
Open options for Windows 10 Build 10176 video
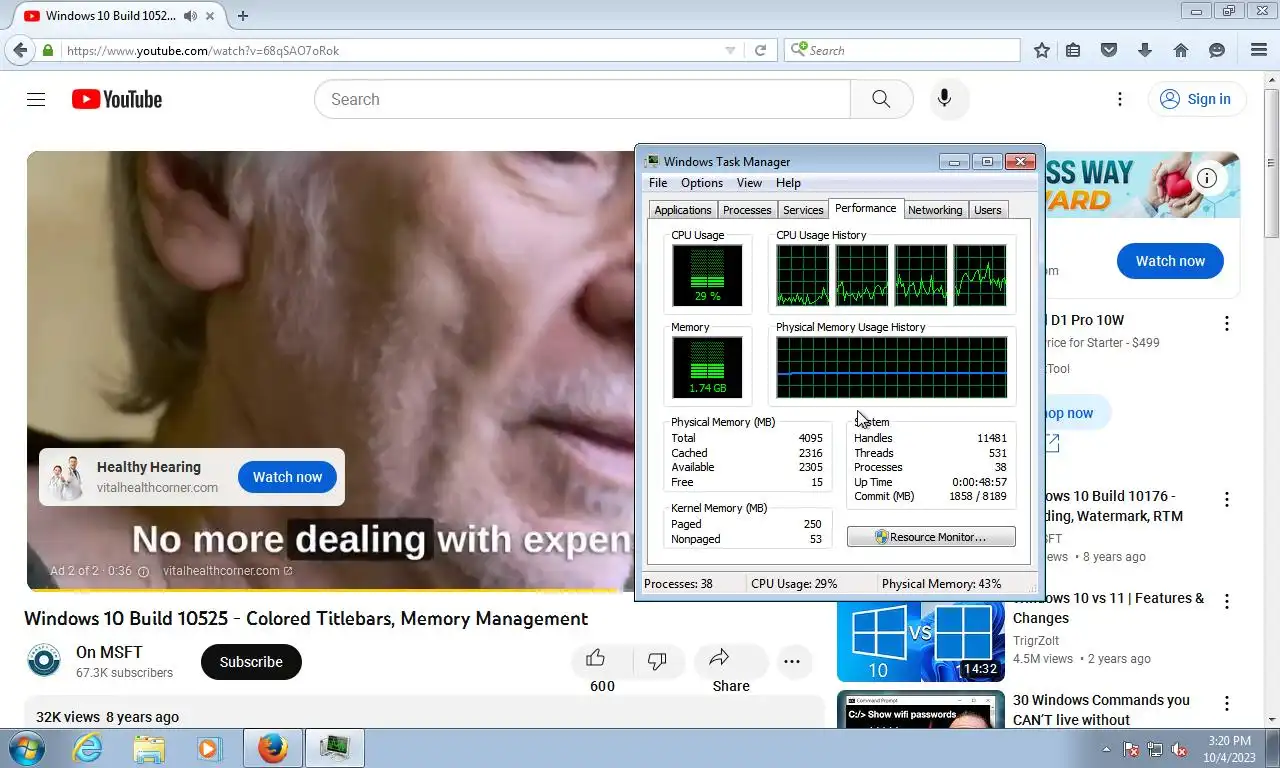tap(1227, 499)
